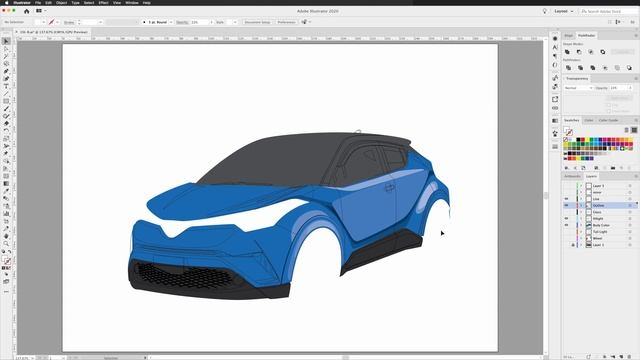This screenshot has height=360, width=640.
Task: Show swatches in list view
Action: 627,130
